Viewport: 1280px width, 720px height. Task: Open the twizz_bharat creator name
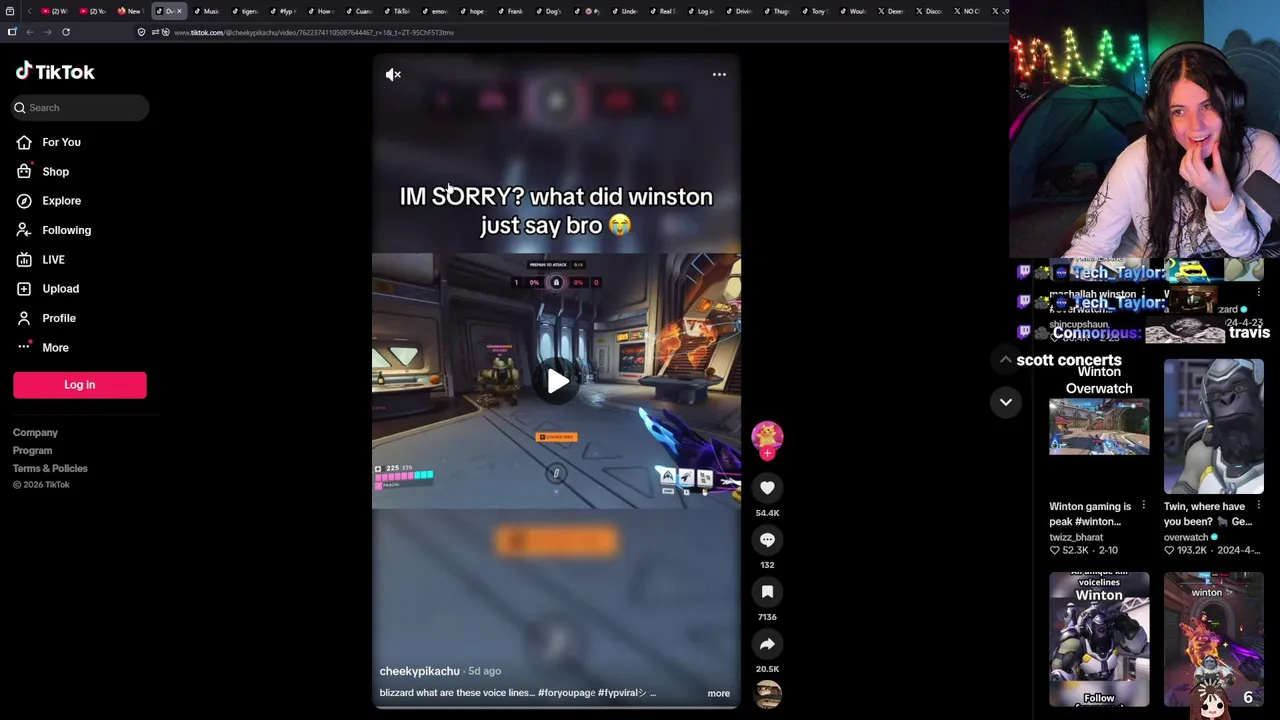(1076, 537)
